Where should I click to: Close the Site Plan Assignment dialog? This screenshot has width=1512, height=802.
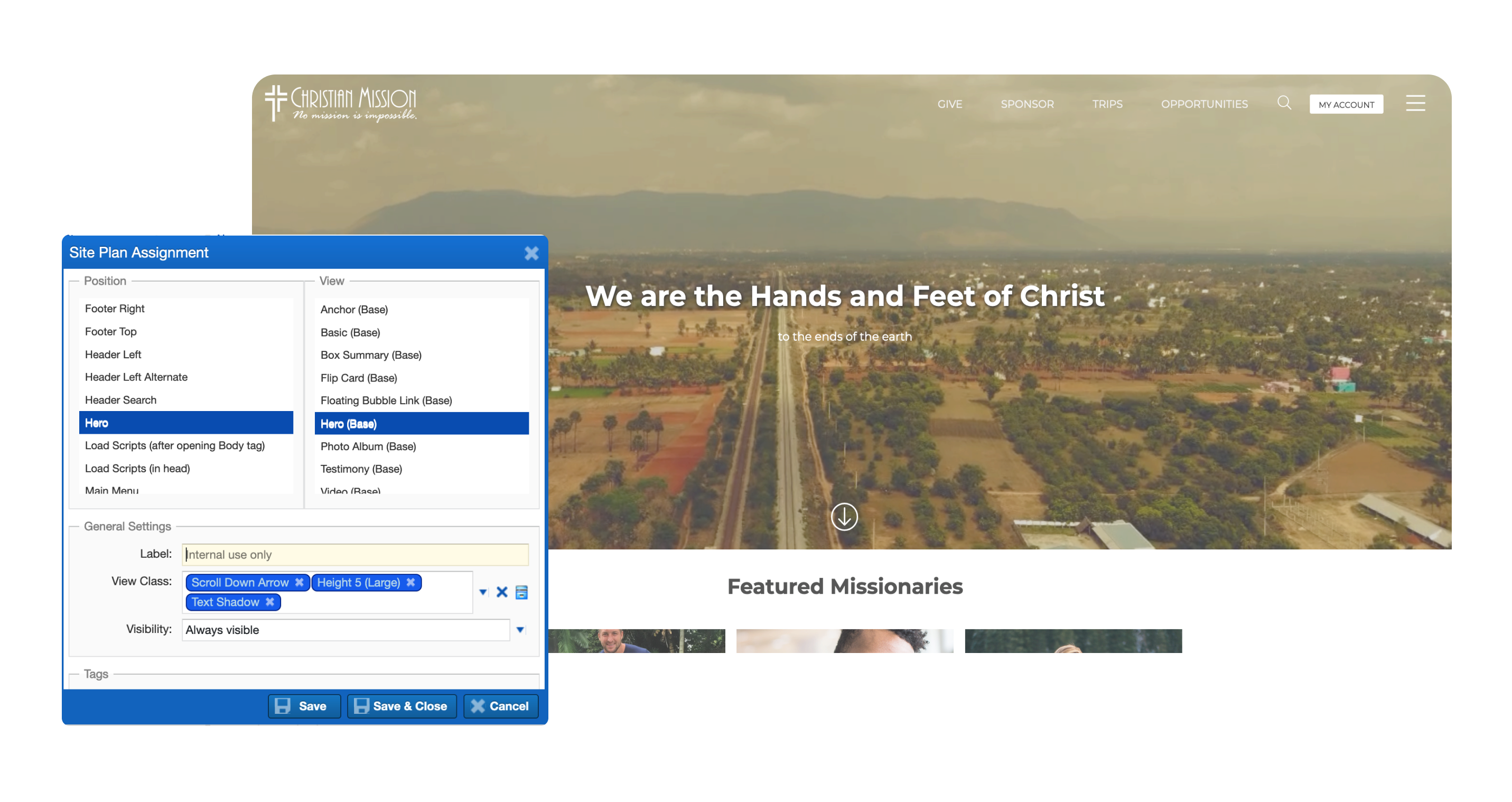[532, 253]
